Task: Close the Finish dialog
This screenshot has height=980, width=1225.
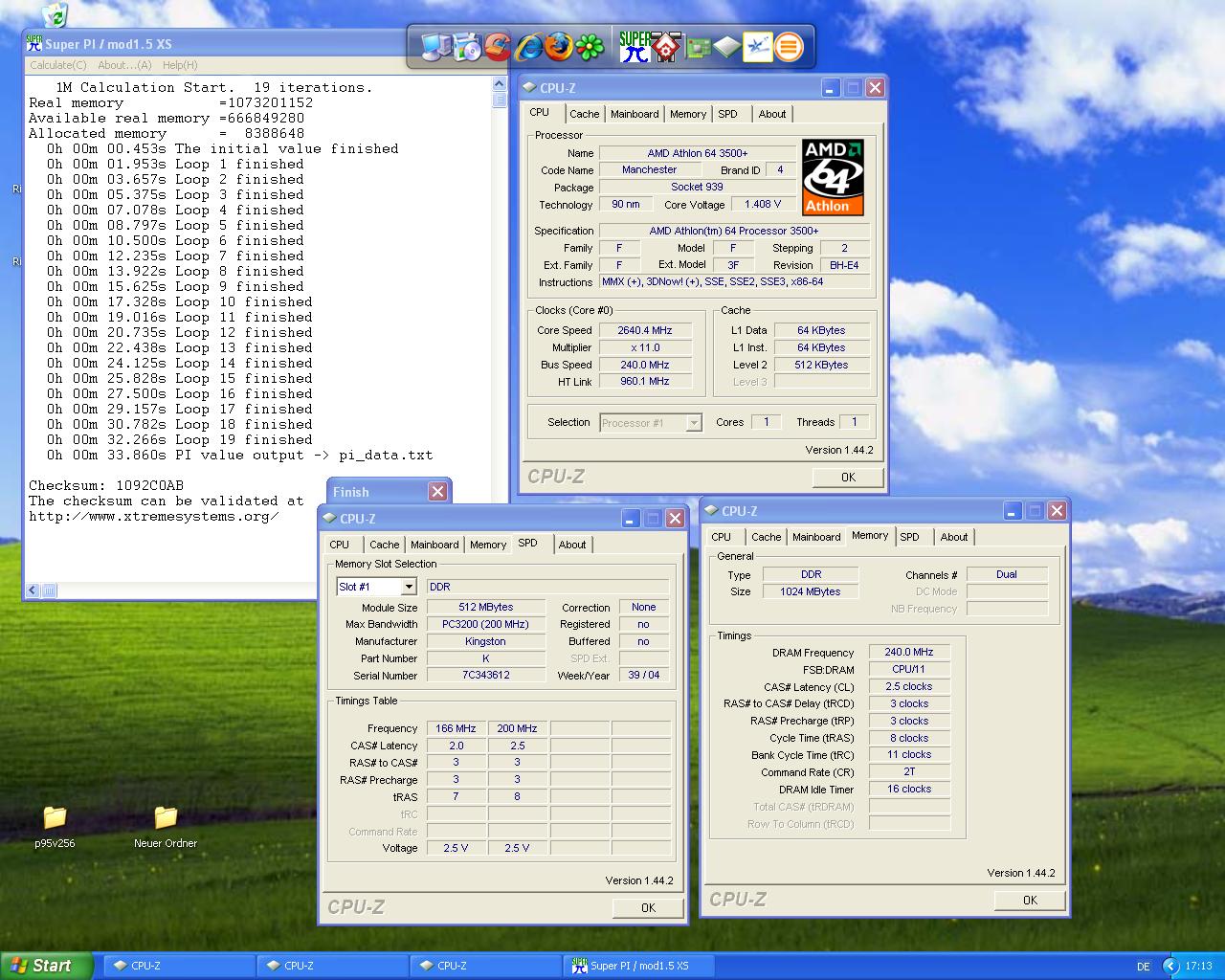Action: (437, 491)
